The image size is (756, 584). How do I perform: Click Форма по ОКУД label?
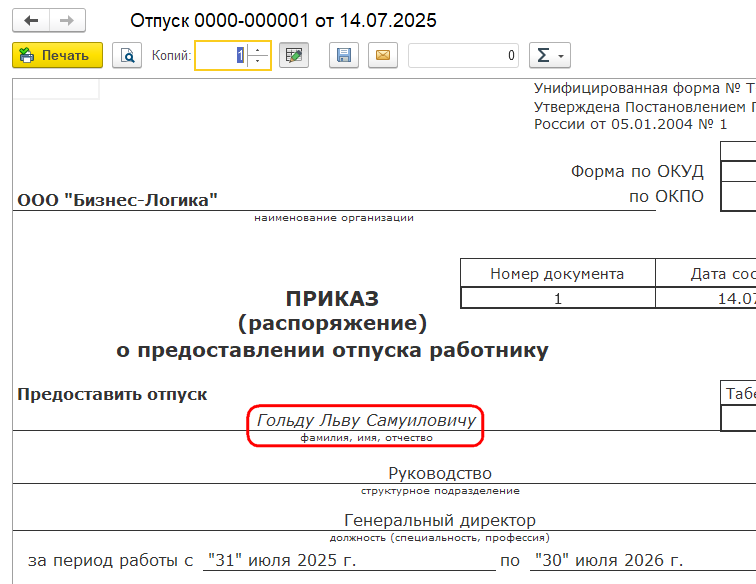pos(637,171)
